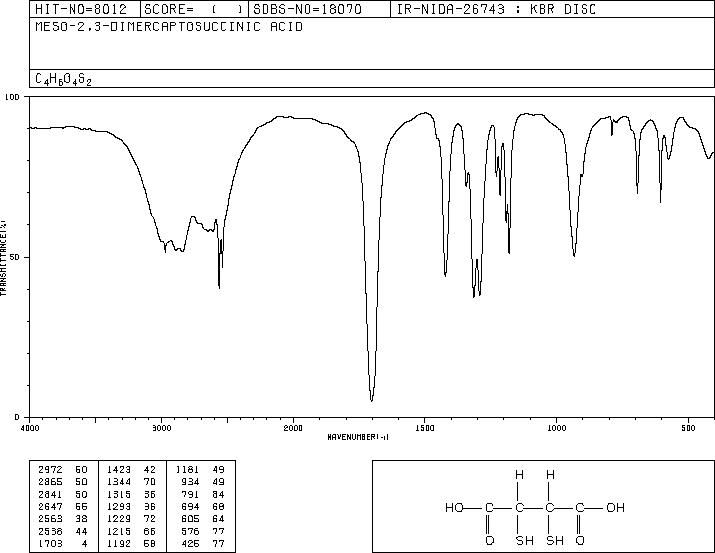715x553 pixels.
Task: Click the strongest absorption peak near 1703 on curve
Action: point(372,400)
